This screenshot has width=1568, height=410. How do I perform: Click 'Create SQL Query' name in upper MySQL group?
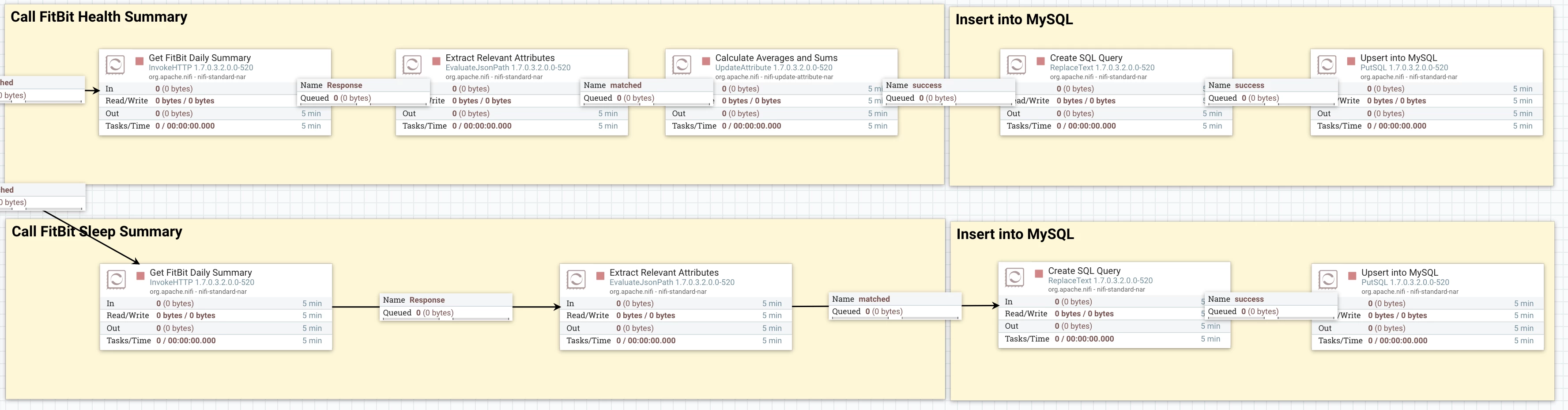(x=1086, y=58)
